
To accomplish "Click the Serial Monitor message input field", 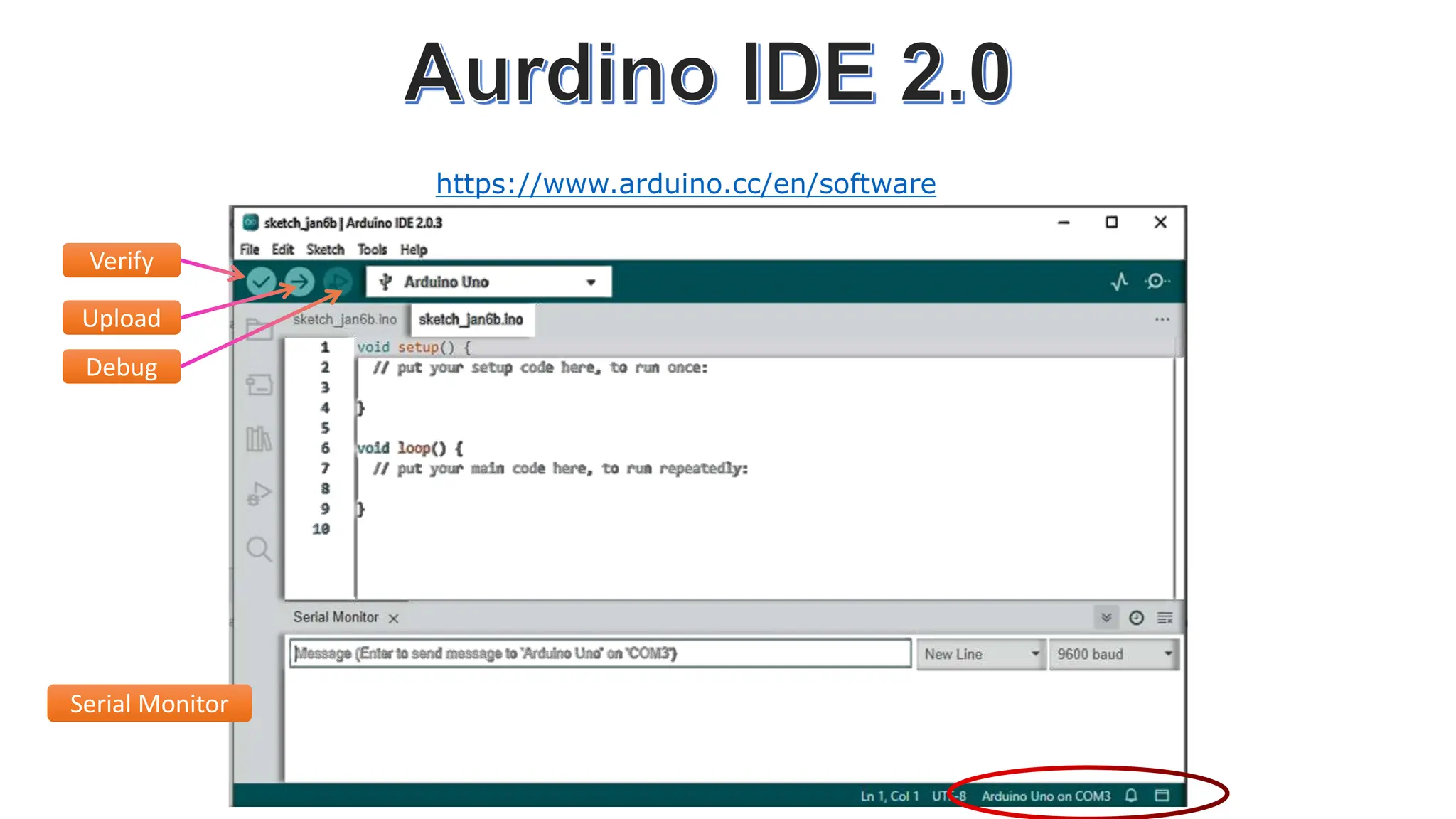I will 600,653.
